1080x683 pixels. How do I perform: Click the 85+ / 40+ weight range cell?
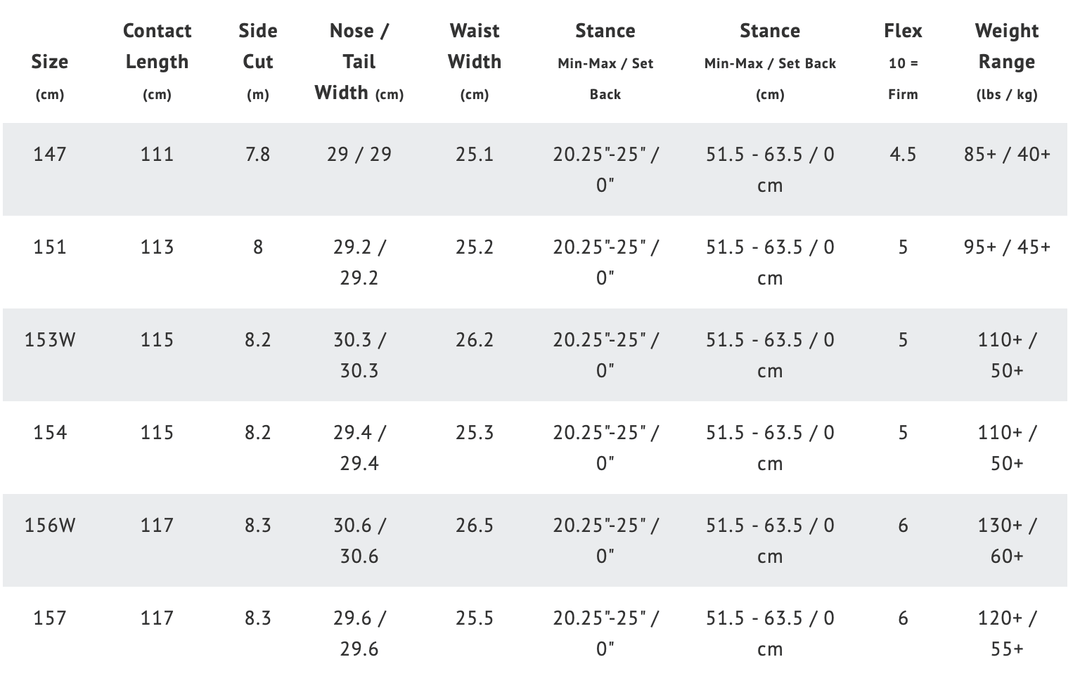[x=1006, y=154]
